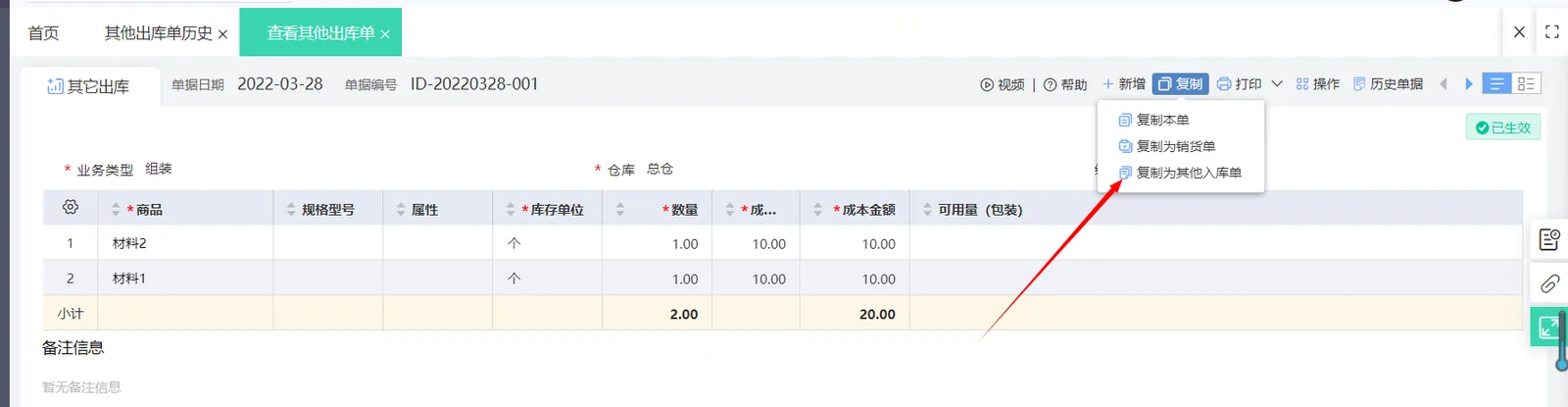
Task: Click the 复制 copy button
Action: [x=1180, y=84]
